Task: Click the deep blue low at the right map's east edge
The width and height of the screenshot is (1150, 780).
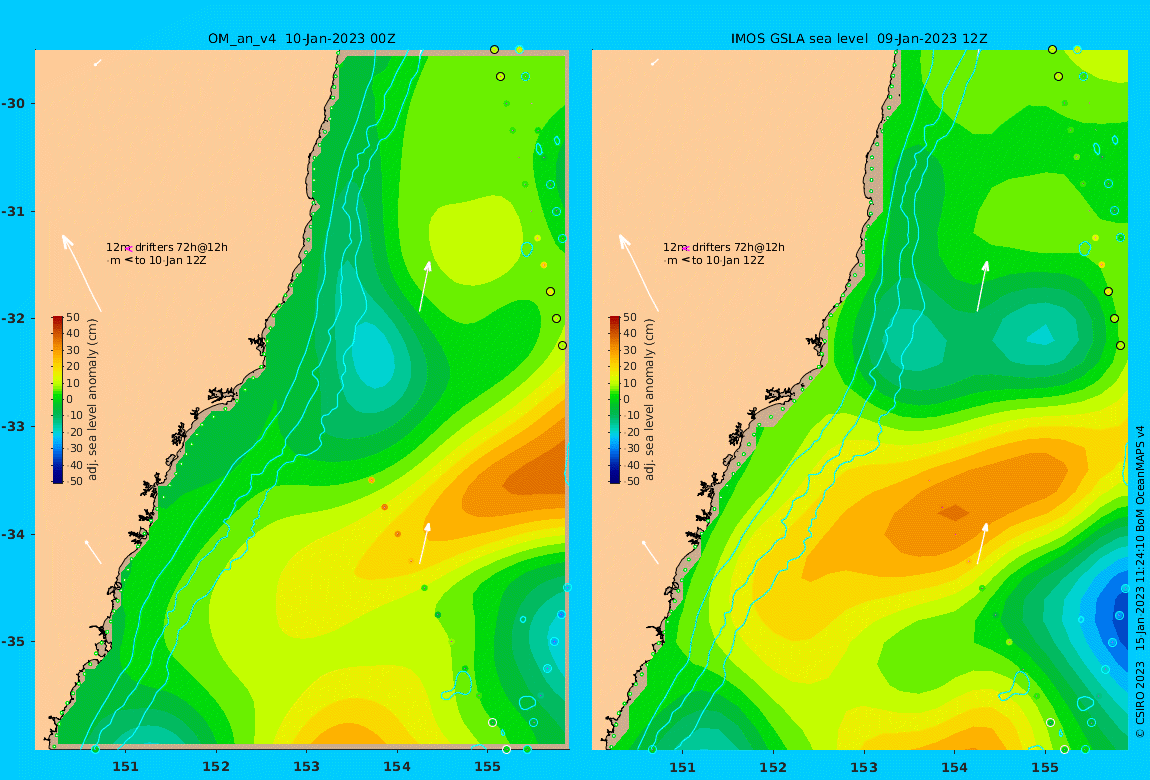Action: click(x=1120, y=614)
